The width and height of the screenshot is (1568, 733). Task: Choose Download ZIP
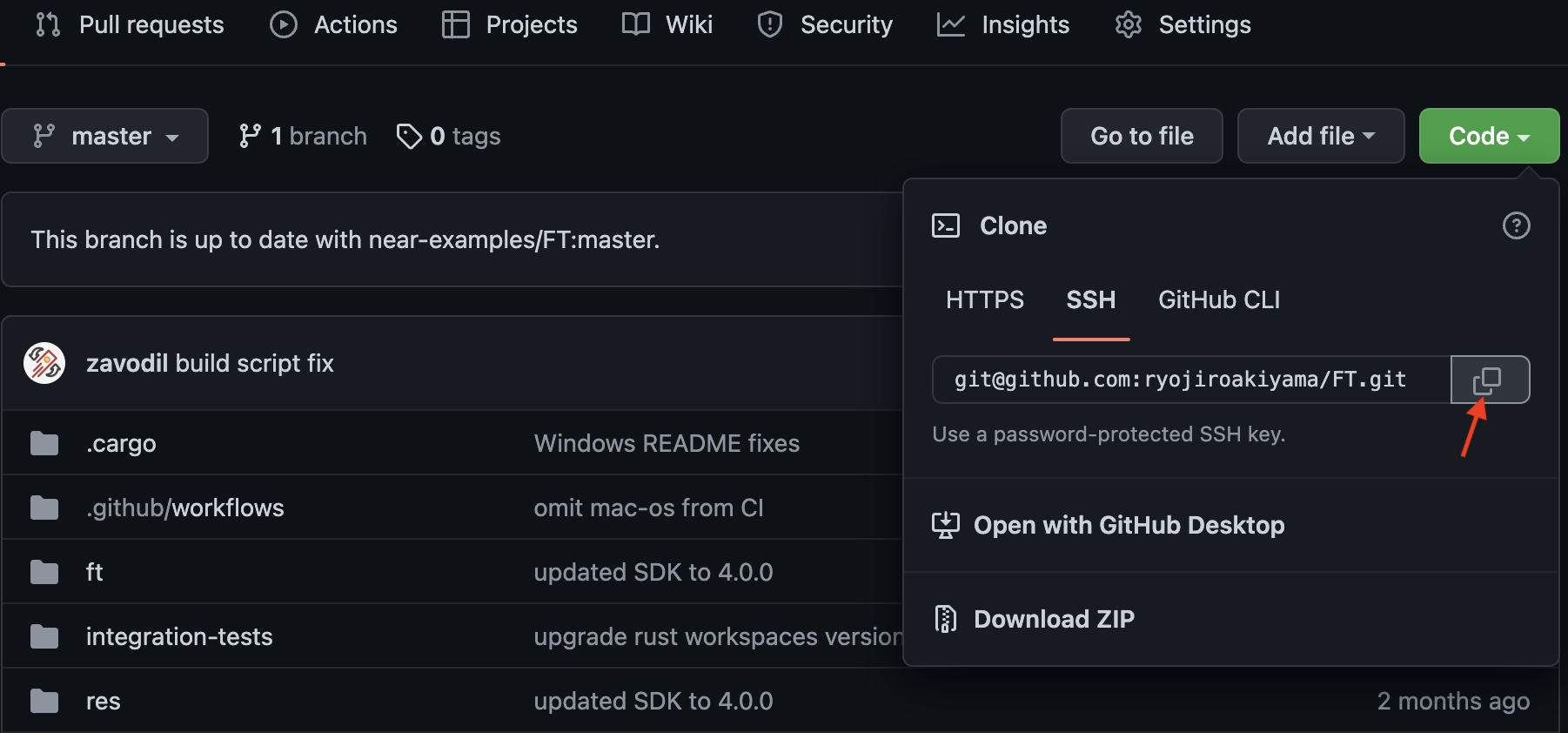(x=1034, y=619)
